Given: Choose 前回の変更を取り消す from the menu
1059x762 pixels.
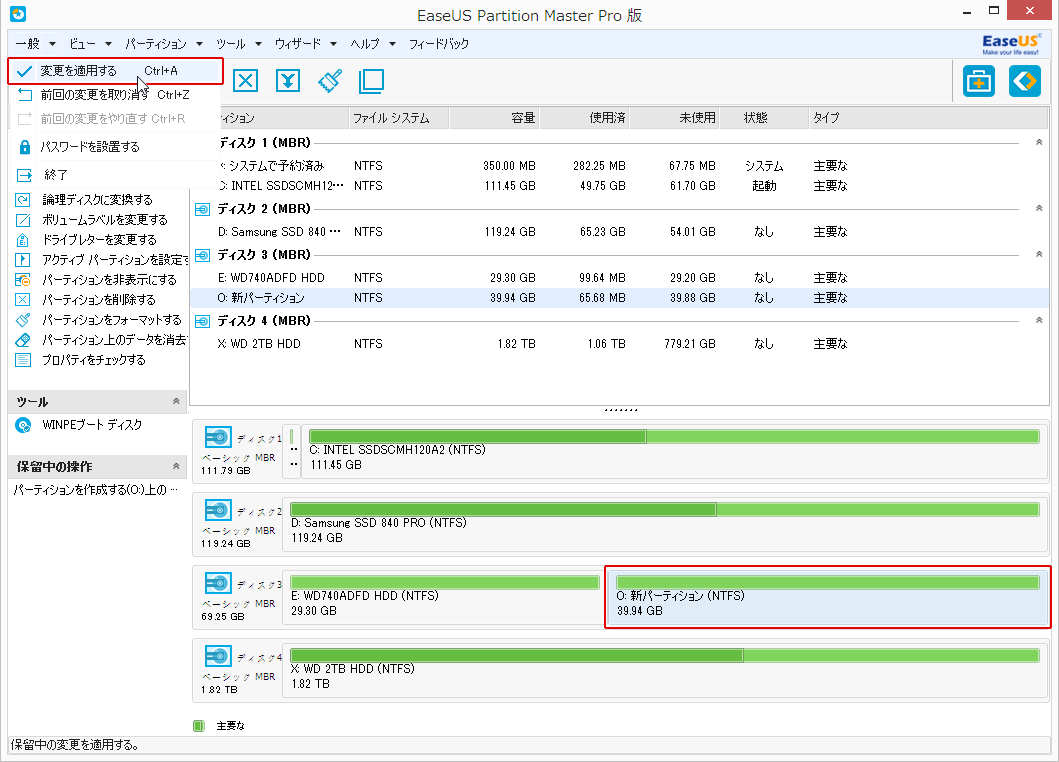Looking at the screenshot, I should tap(115, 95).
